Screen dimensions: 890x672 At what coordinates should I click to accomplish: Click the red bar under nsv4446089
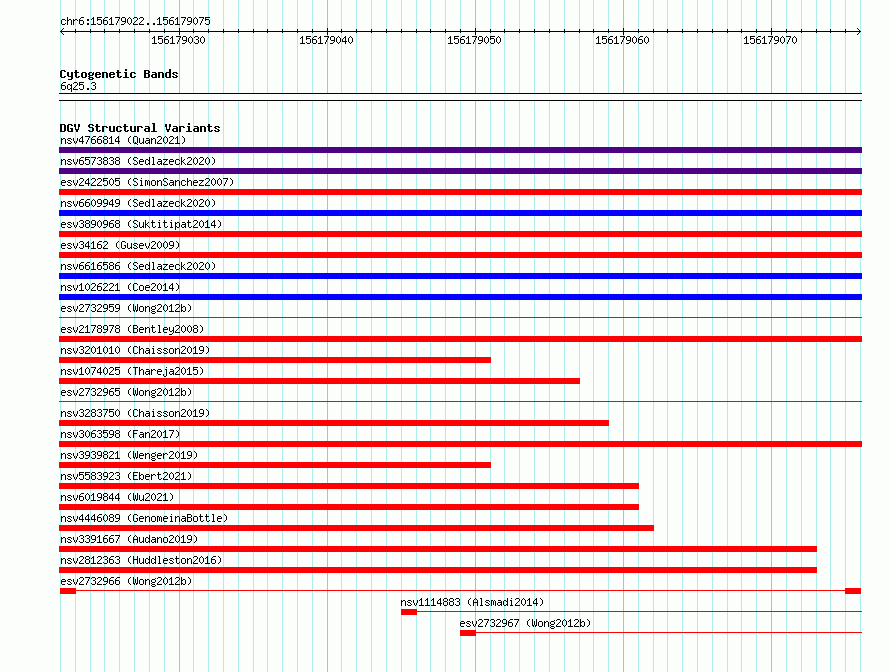[x=356, y=528]
